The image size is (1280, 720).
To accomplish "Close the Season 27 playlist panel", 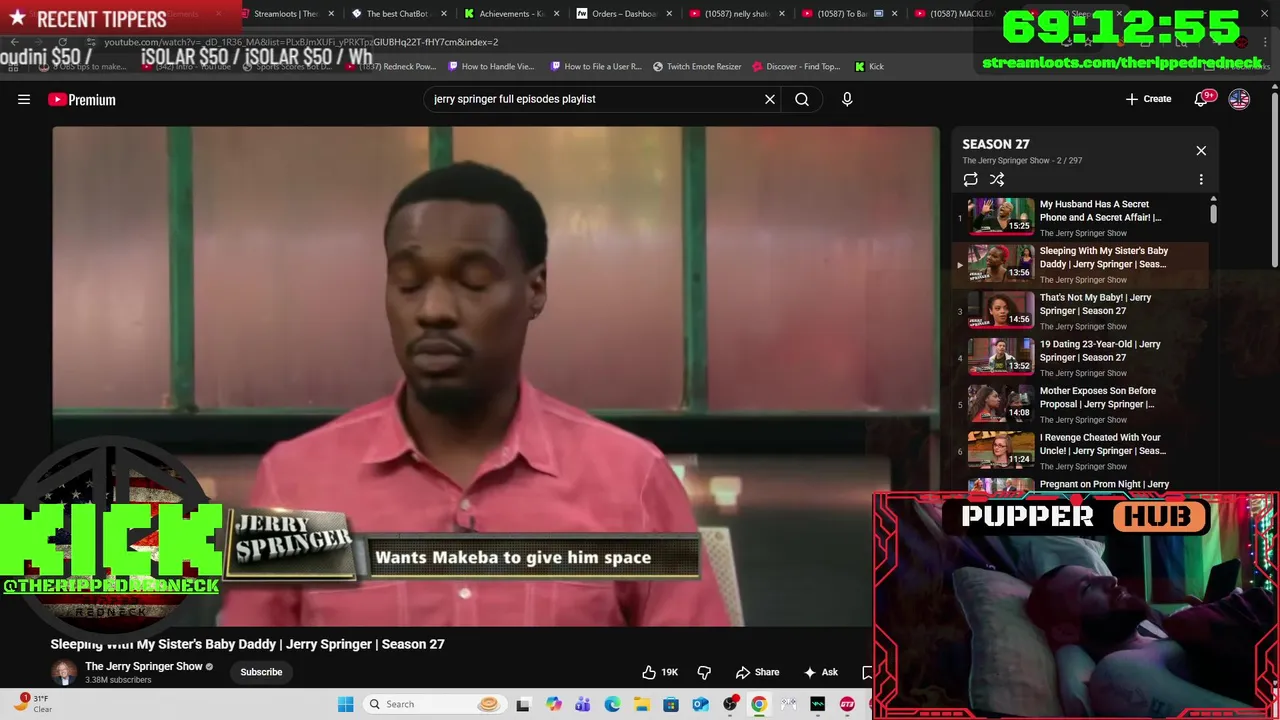I will click(1201, 151).
